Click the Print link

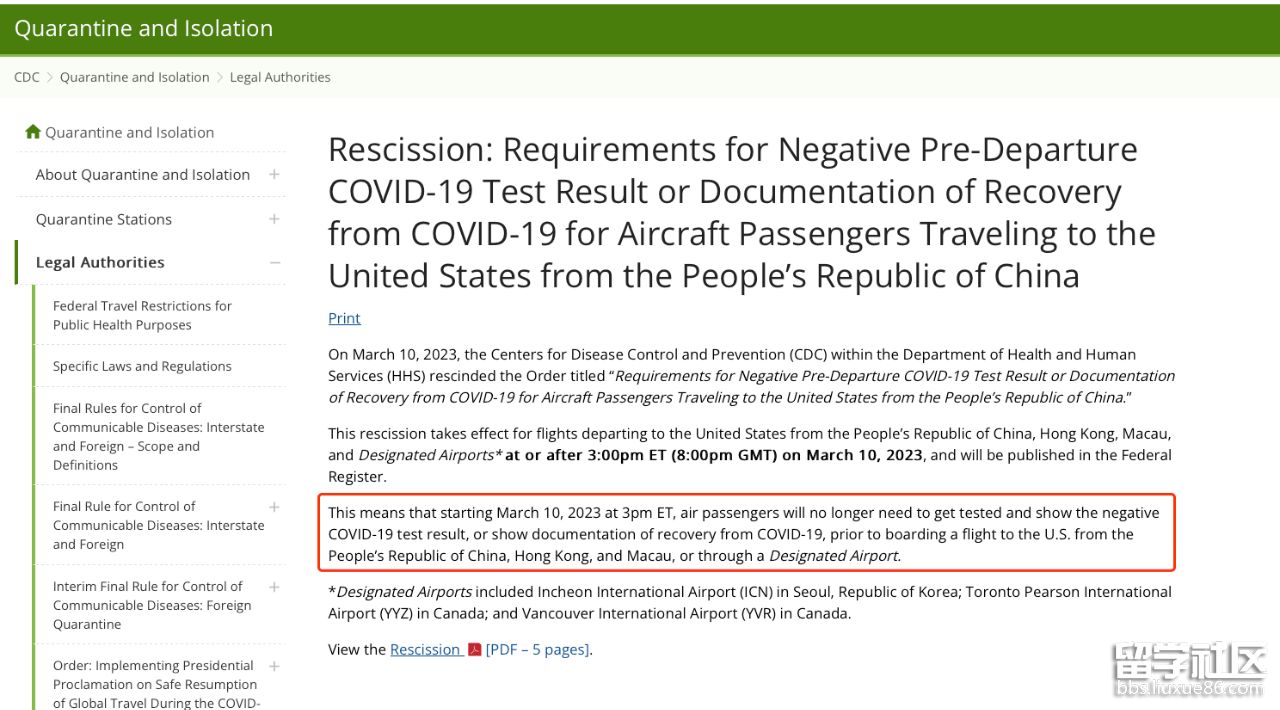pyautogui.click(x=344, y=318)
